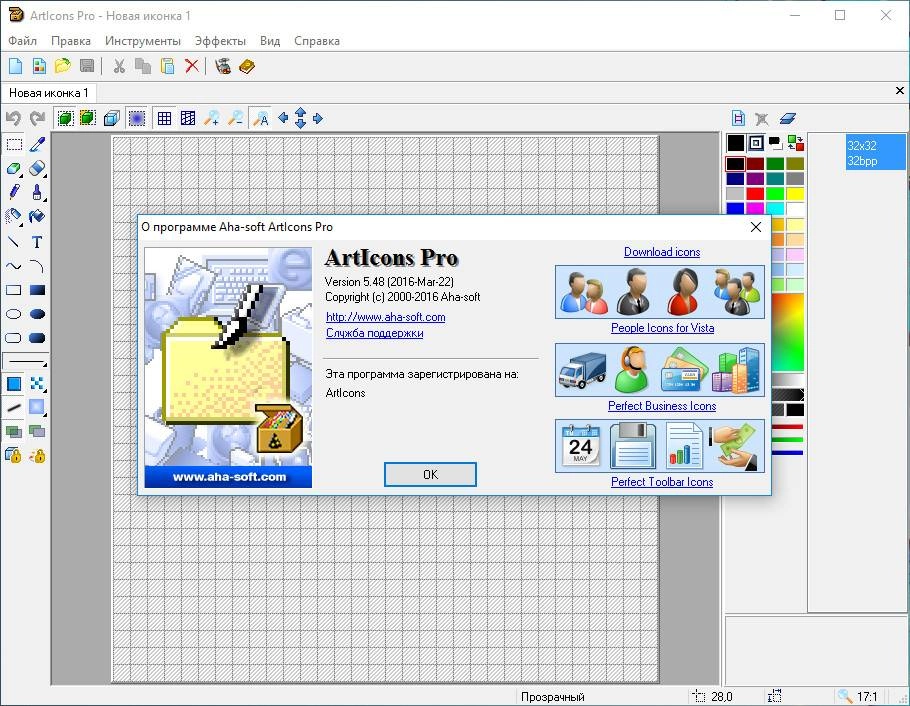Click the foreground black color box

coord(735,143)
